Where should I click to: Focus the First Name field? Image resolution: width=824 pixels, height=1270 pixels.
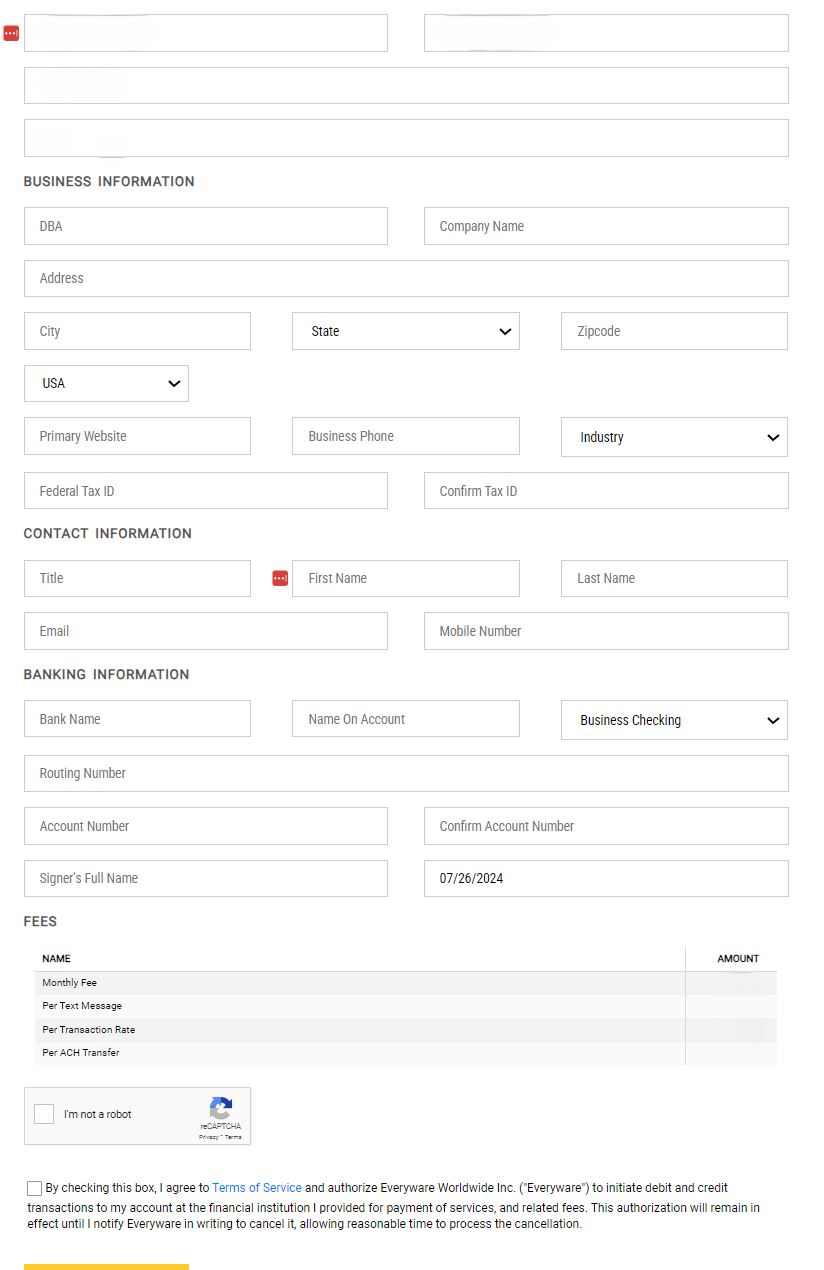pyautogui.click(x=406, y=578)
